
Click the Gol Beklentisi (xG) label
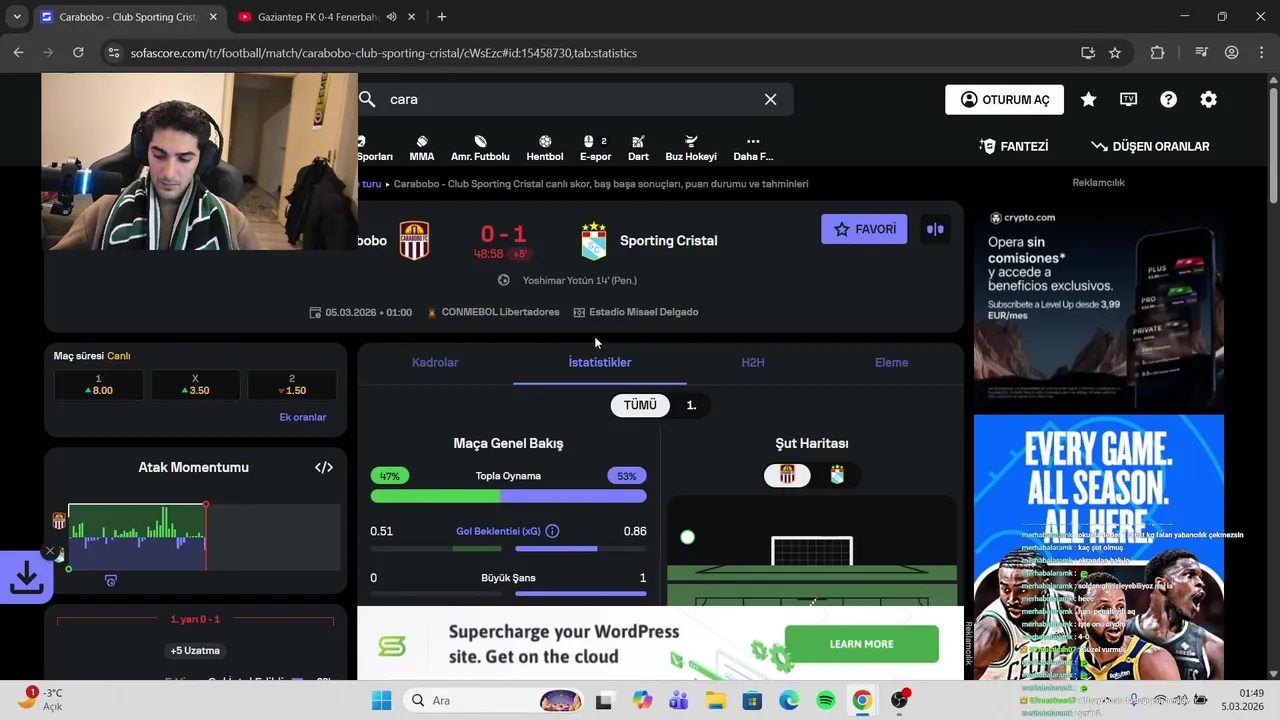pyautogui.click(x=498, y=531)
